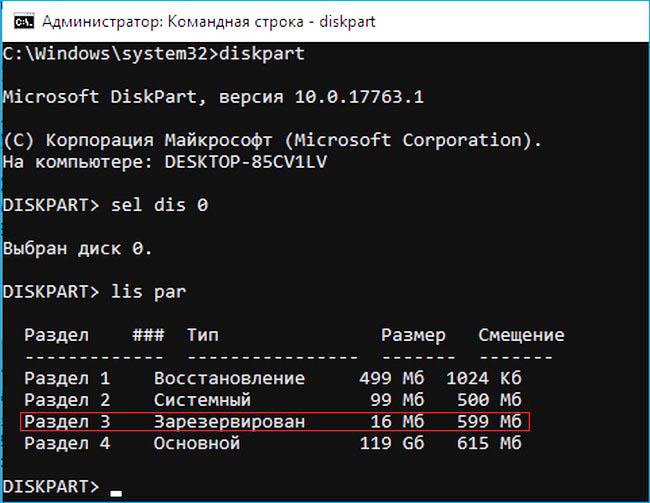Viewport: 650px width, 503px height.
Task: Click the 'Тип' column header
Action: [202, 335]
